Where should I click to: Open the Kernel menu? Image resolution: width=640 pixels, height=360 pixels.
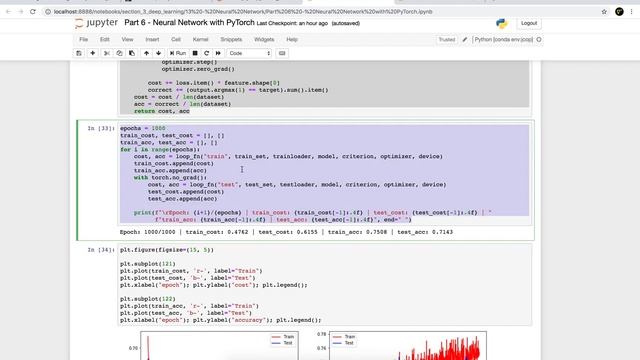point(200,40)
